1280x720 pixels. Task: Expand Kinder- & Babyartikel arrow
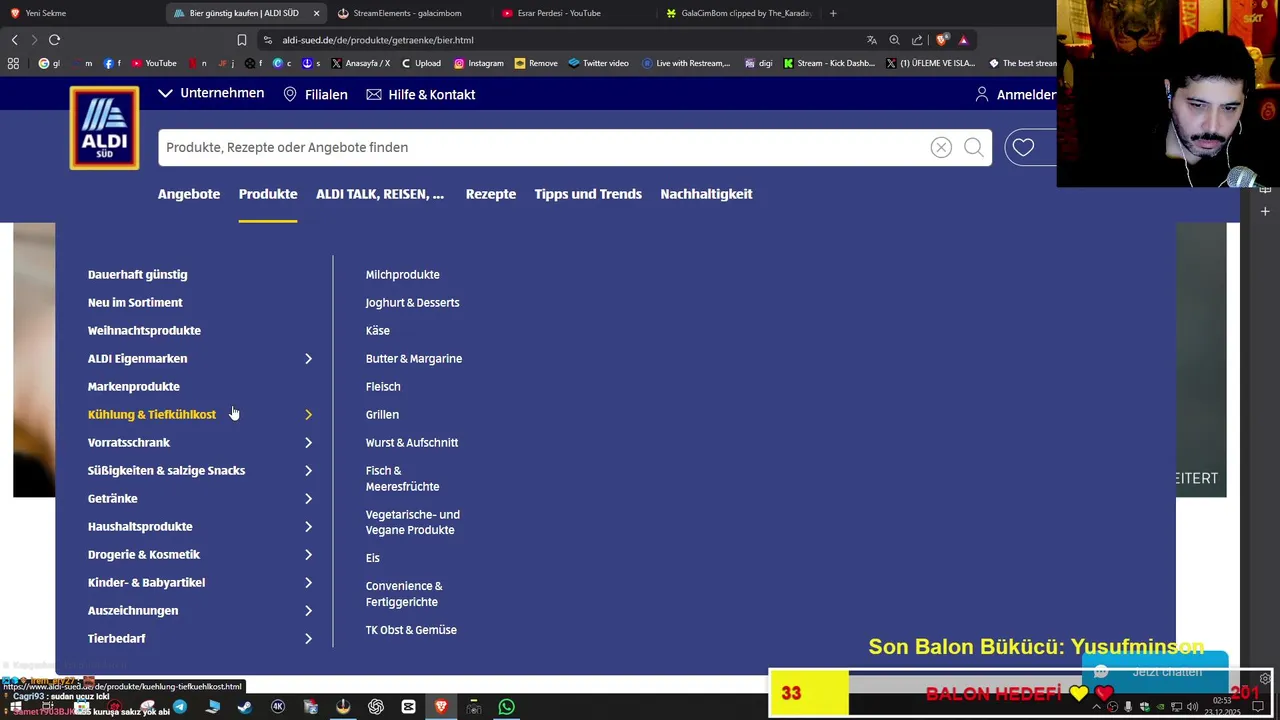tap(308, 582)
